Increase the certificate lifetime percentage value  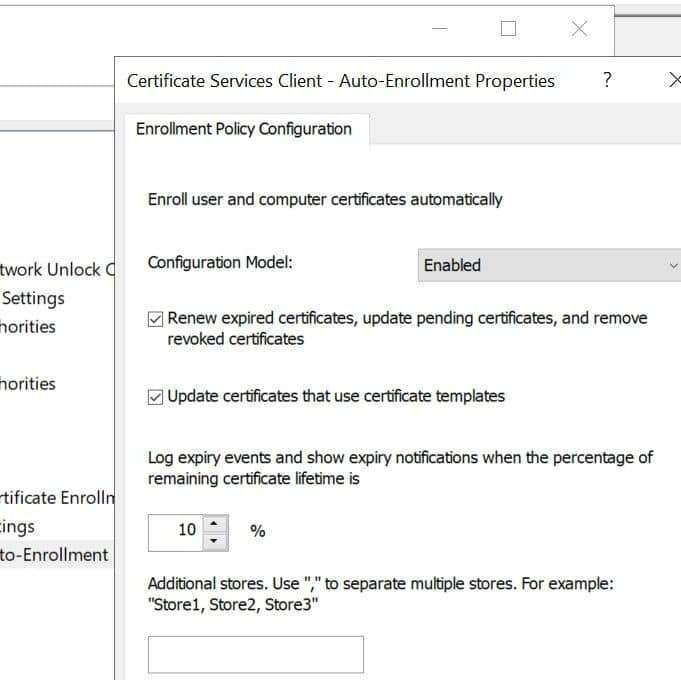point(216,523)
